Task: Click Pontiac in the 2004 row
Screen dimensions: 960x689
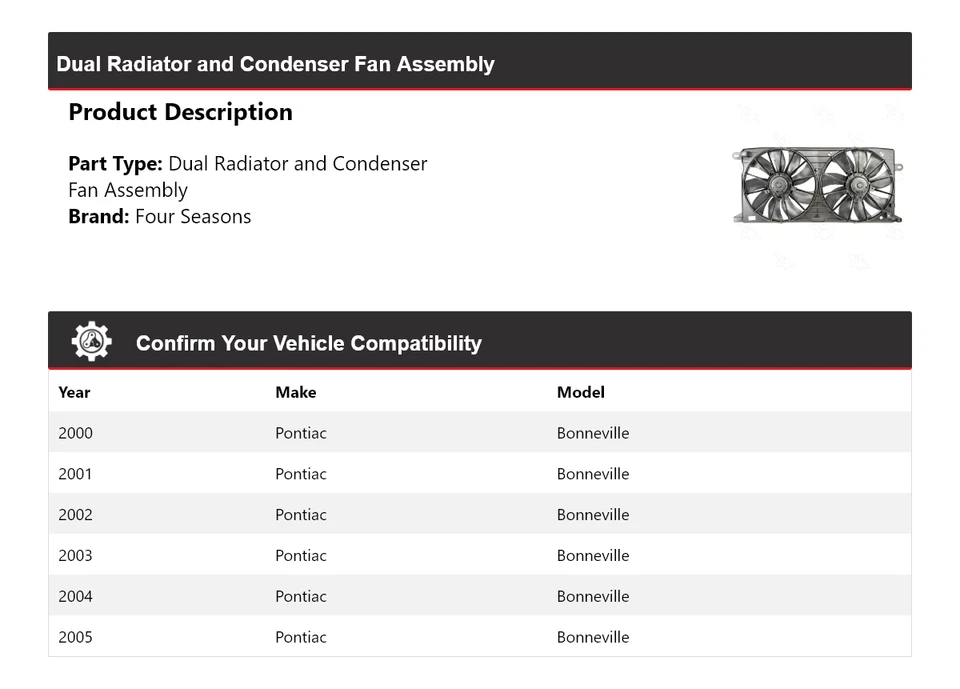Action: pyautogui.click(x=300, y=596)
